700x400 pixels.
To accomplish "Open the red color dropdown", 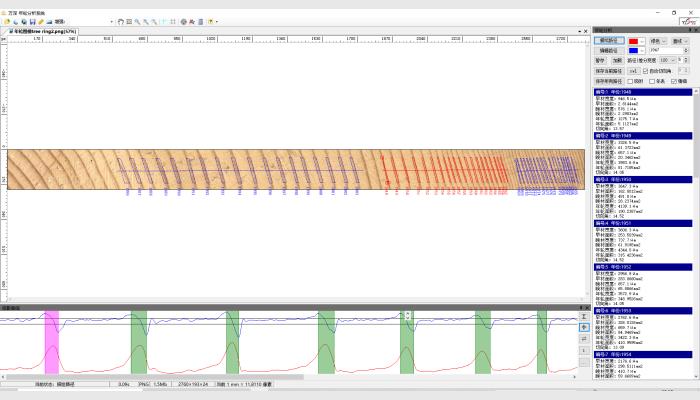I will coord(641,41).
